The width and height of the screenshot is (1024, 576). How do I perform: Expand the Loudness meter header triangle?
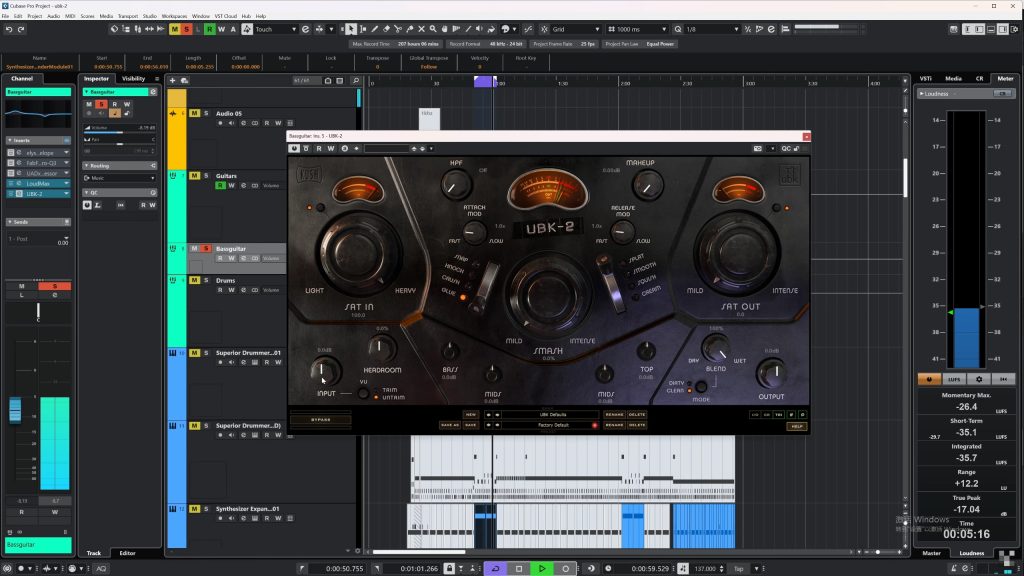point(921,94)
